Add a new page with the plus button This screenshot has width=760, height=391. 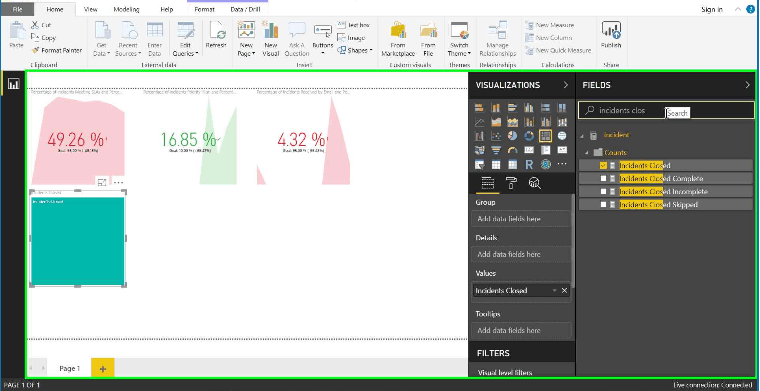tap(102, 369)
